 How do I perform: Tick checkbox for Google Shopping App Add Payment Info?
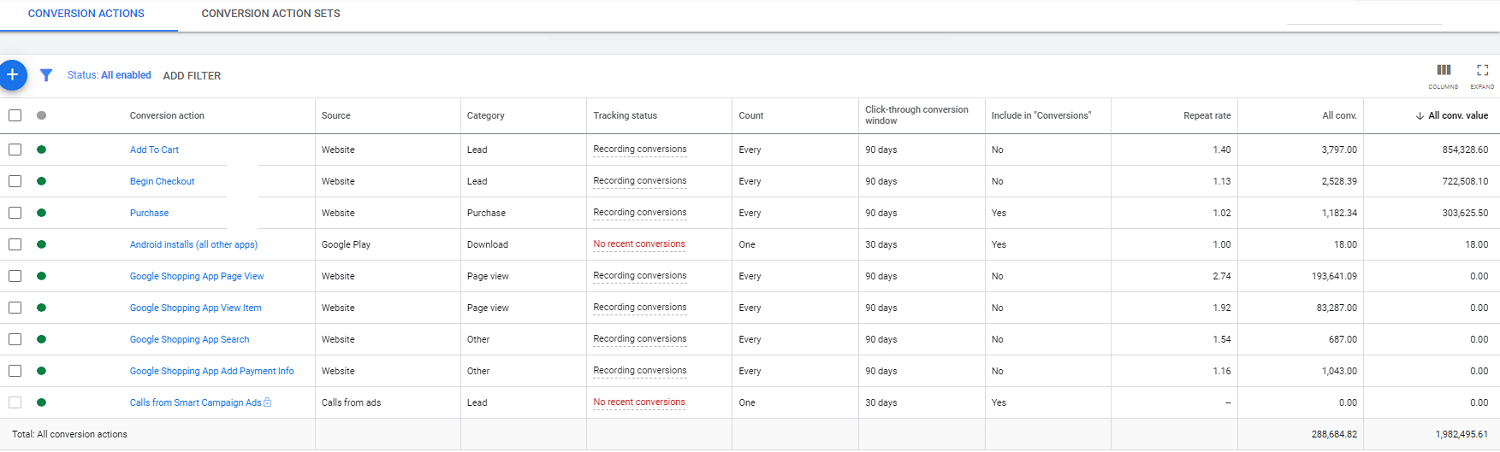[x=15, y=370]
